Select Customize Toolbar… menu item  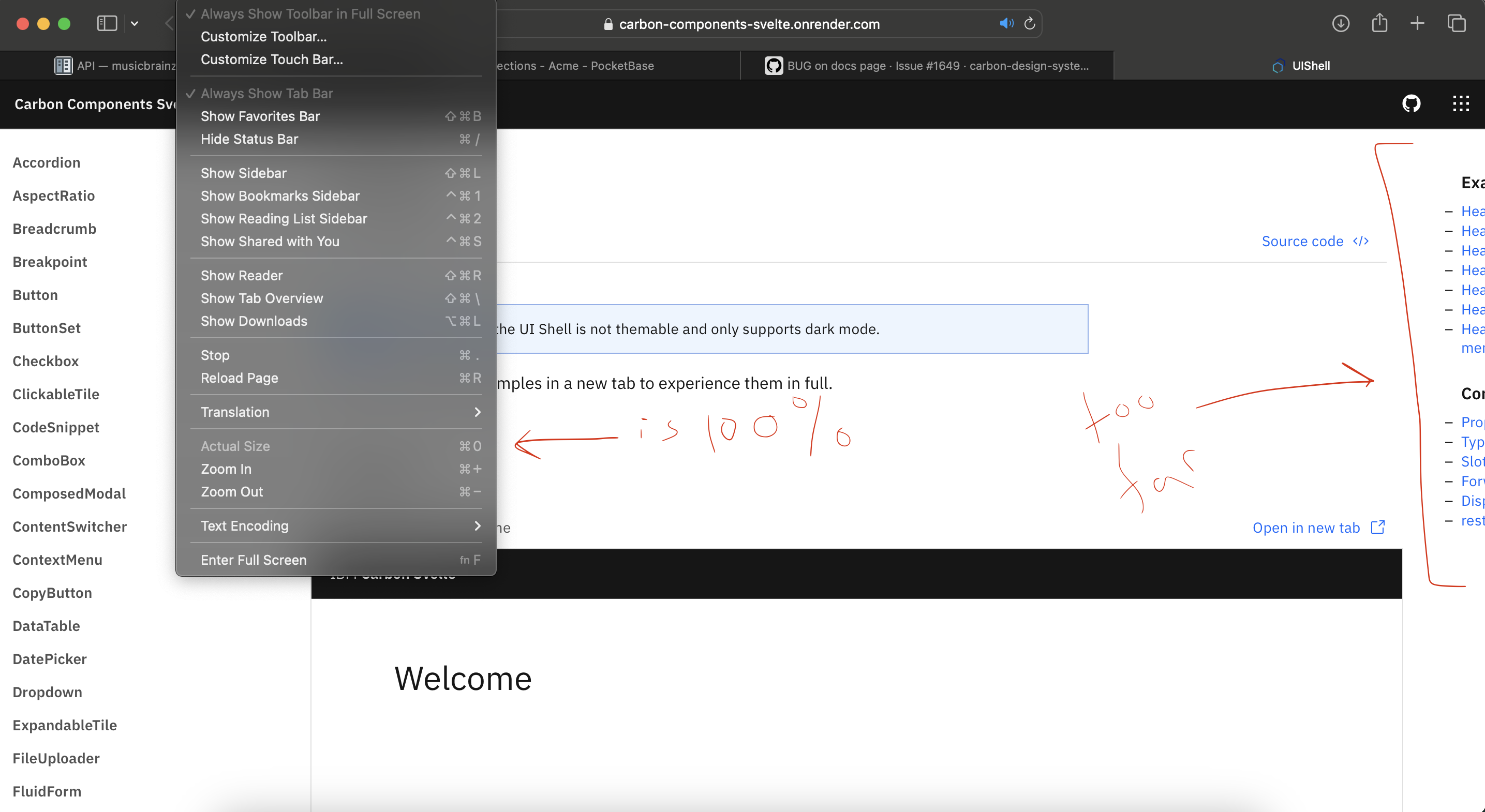[x=335, y=36]
